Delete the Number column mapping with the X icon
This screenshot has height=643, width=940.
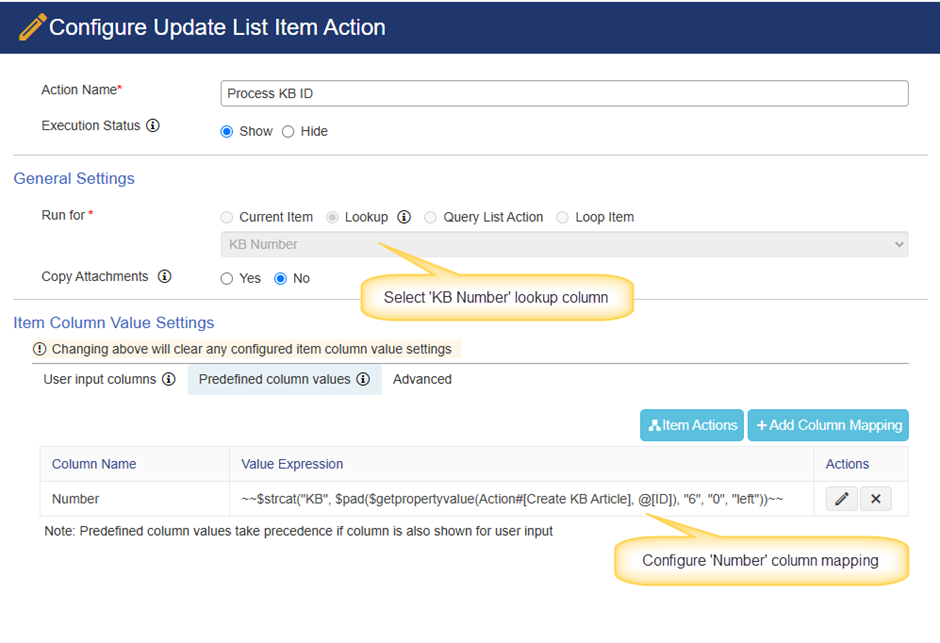click(x=876, y=499)
